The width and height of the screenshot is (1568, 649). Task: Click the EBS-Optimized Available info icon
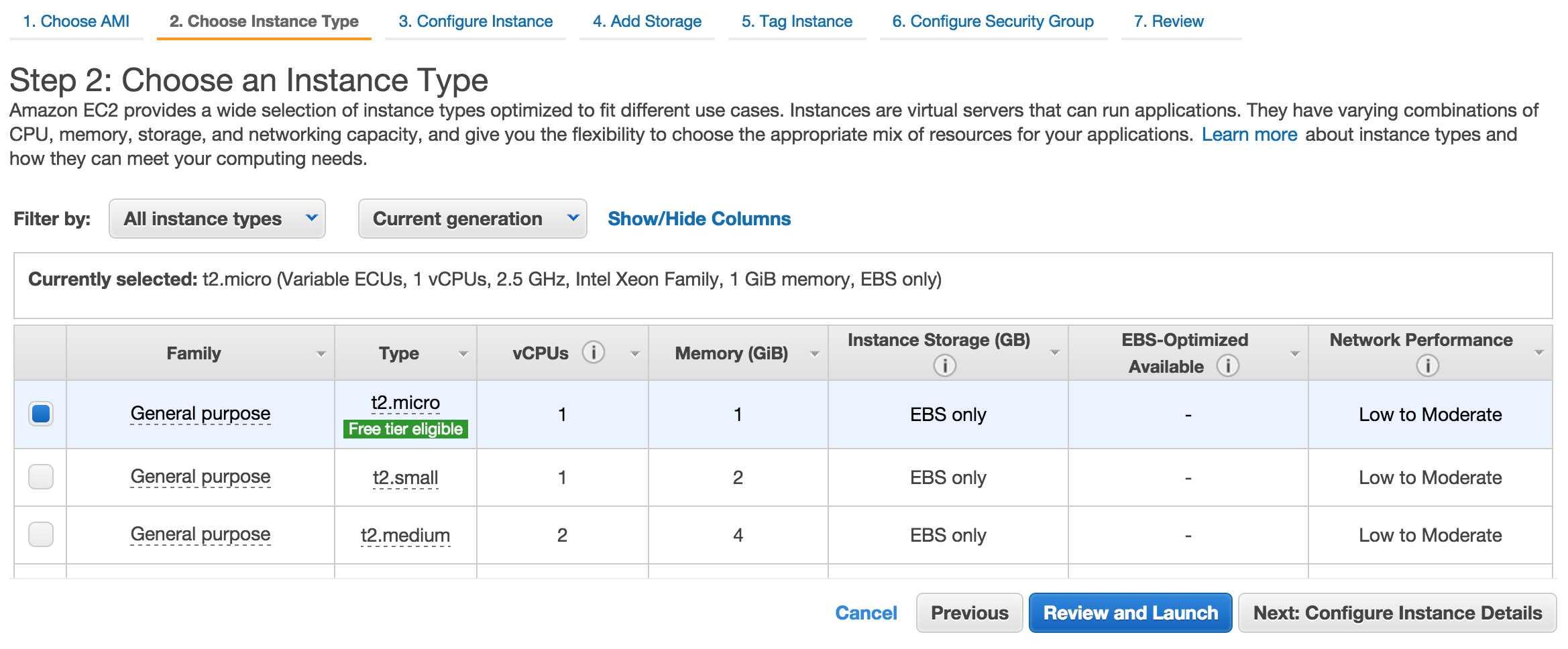[x=1227, y=366]
